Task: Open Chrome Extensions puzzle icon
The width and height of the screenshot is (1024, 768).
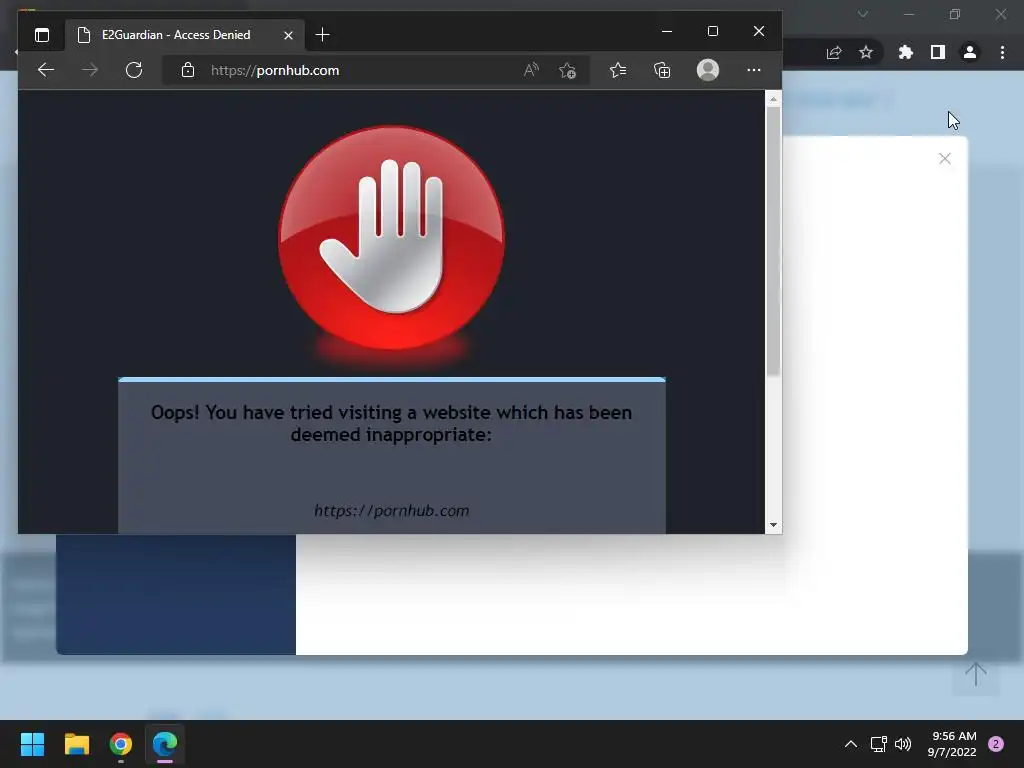Action: (x=906, y=52)
